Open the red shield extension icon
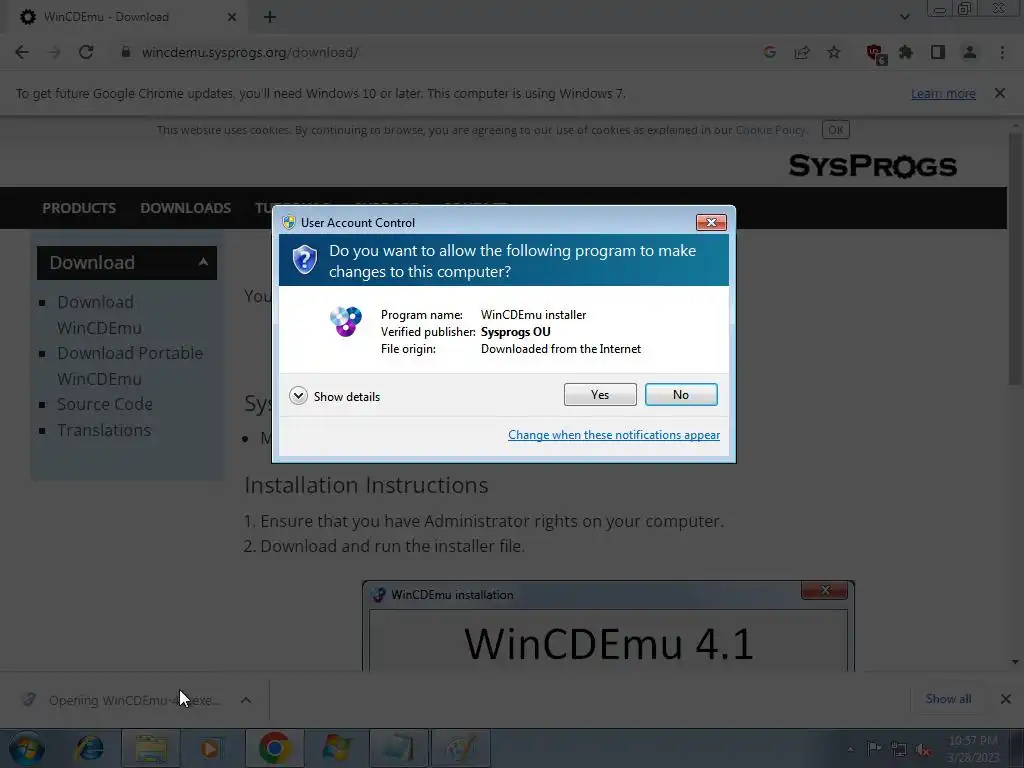Screen dimensions: 1024x768 (875, 54)
